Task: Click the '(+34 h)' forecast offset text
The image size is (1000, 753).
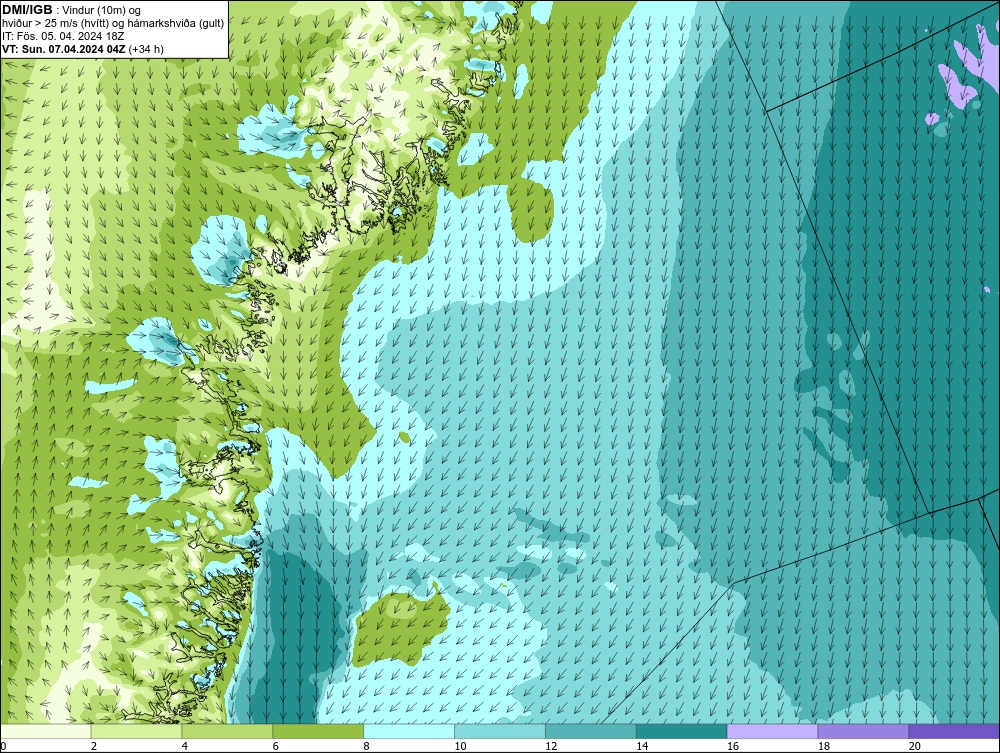Action: [x=146, y=49]
